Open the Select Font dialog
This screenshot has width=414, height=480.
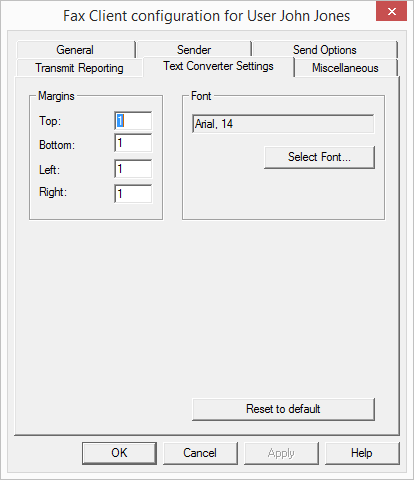pyautogui.click(x=319, y=157)
